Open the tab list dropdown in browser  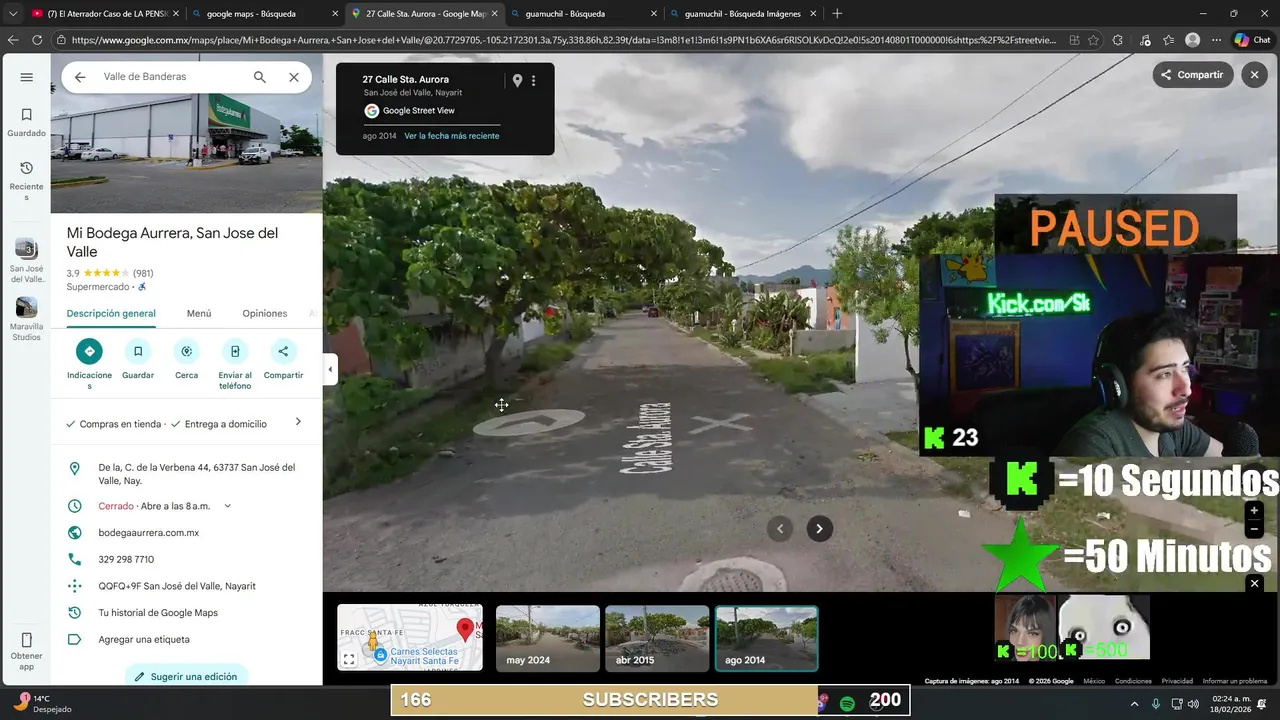tap(13, 14)
